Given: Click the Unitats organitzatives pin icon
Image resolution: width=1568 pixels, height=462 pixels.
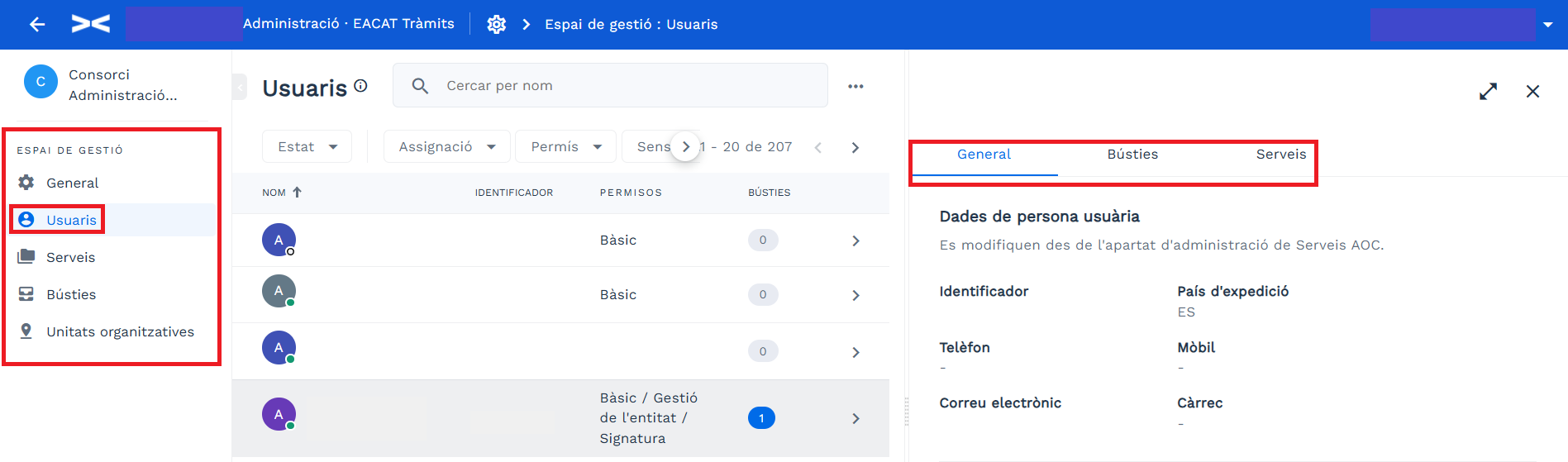Looking at the screenshot, I should pyautogui.click(x=26, y=331).
